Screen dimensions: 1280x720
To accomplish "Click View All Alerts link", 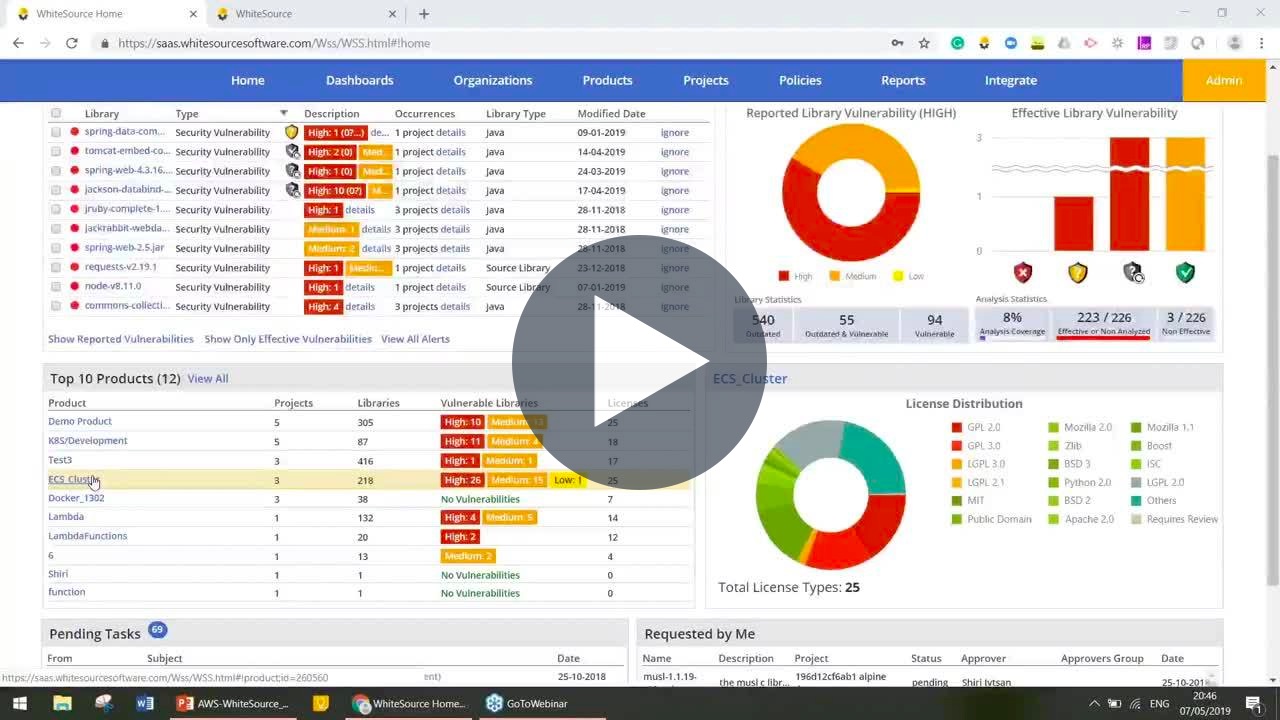I will click(415, 339).
